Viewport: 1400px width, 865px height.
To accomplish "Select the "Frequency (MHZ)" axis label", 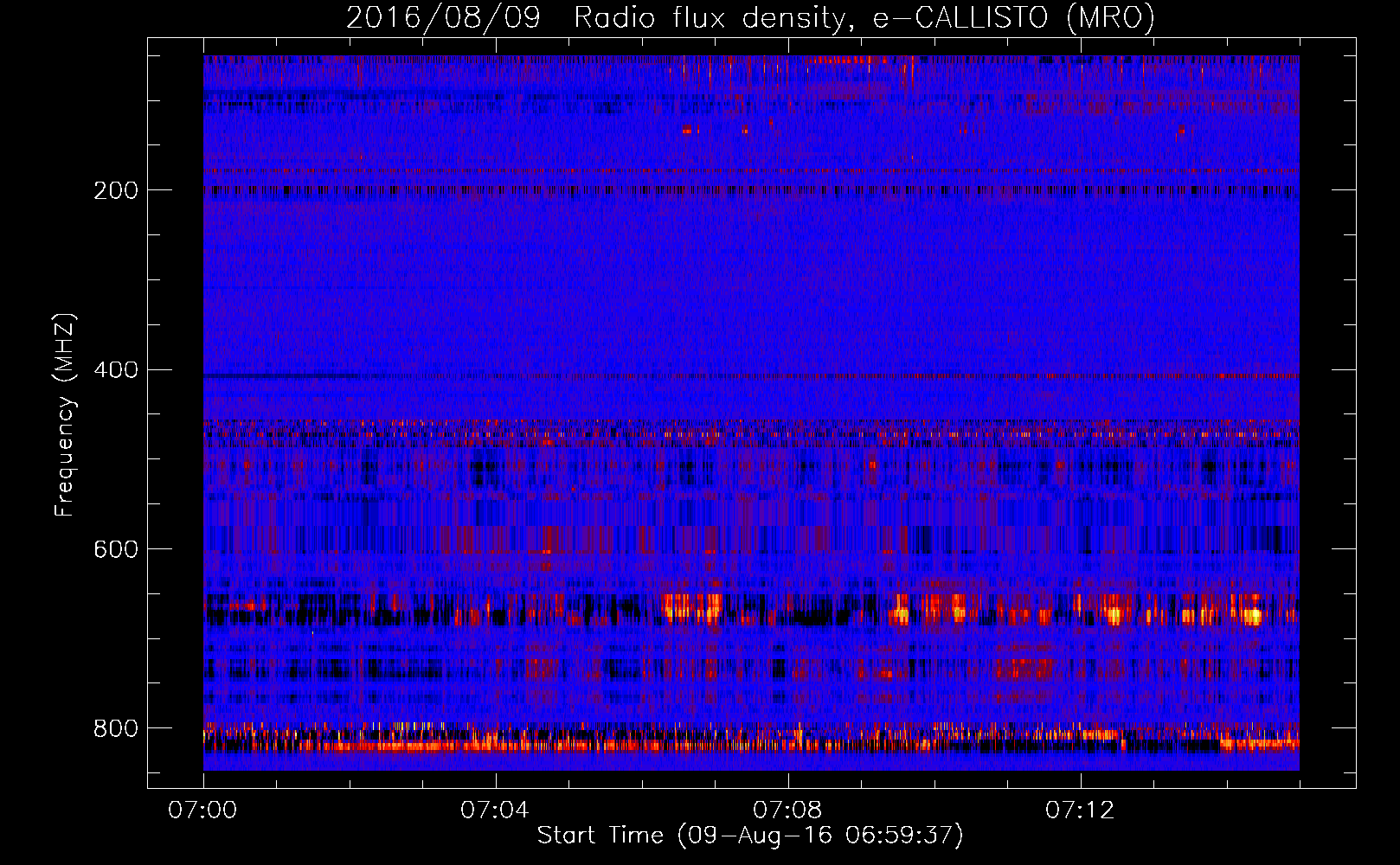I will pos(65,414).
